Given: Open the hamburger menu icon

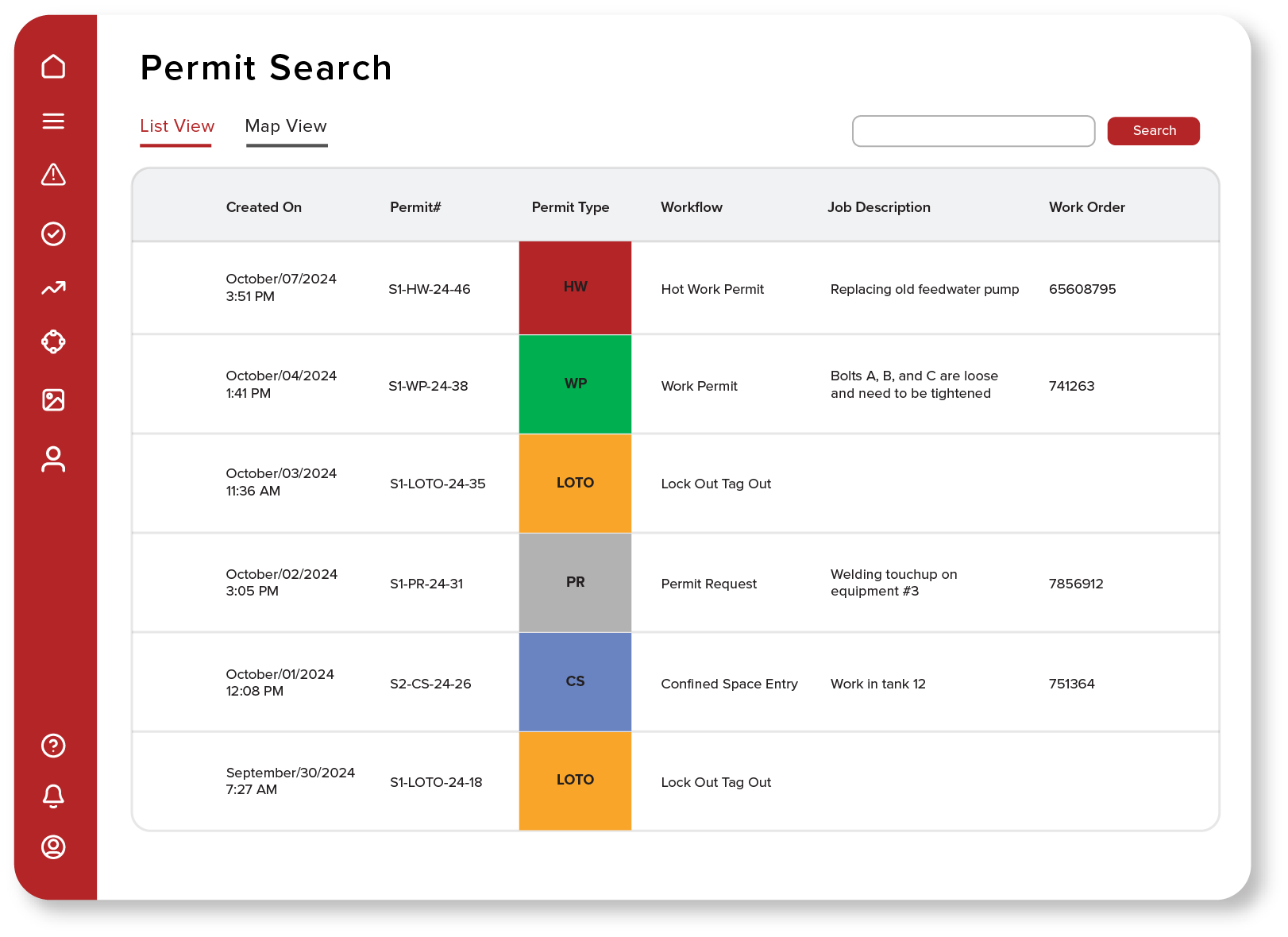Looking at the screenshot, I should [x=53, y=121].
